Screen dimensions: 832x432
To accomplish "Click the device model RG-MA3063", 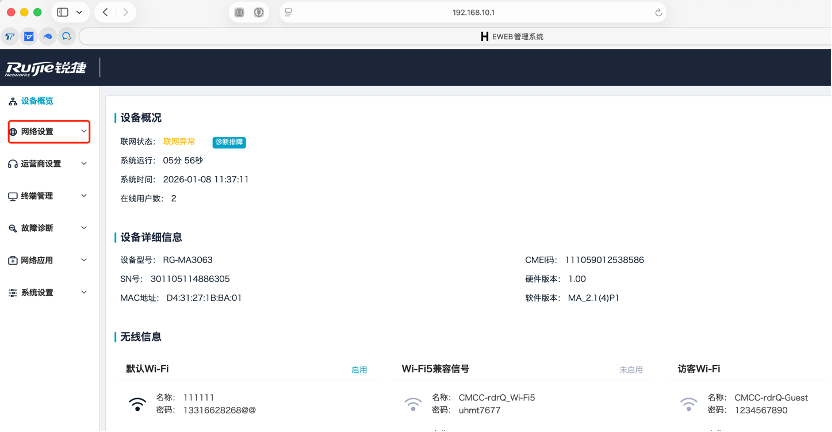I will pyautogui.click(x=188, y=260).
